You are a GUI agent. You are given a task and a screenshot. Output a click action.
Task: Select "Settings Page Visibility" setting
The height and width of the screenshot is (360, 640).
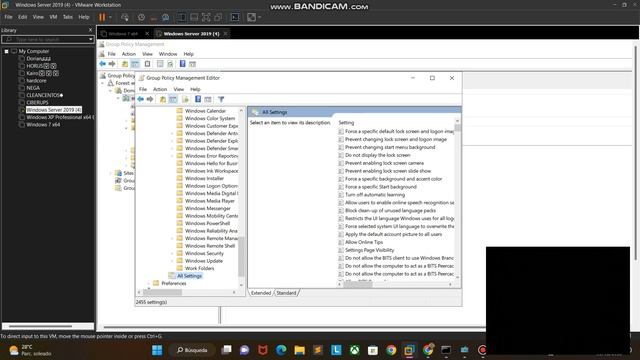[x=369, y=250]
